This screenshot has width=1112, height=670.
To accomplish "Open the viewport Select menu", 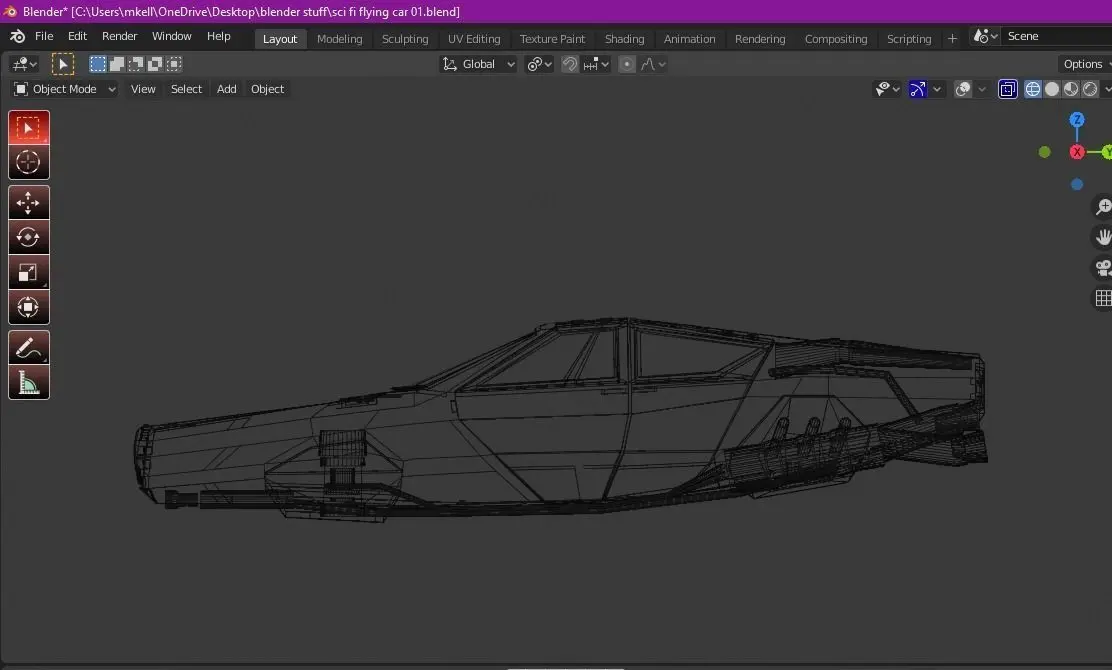I will click(186, 89).
